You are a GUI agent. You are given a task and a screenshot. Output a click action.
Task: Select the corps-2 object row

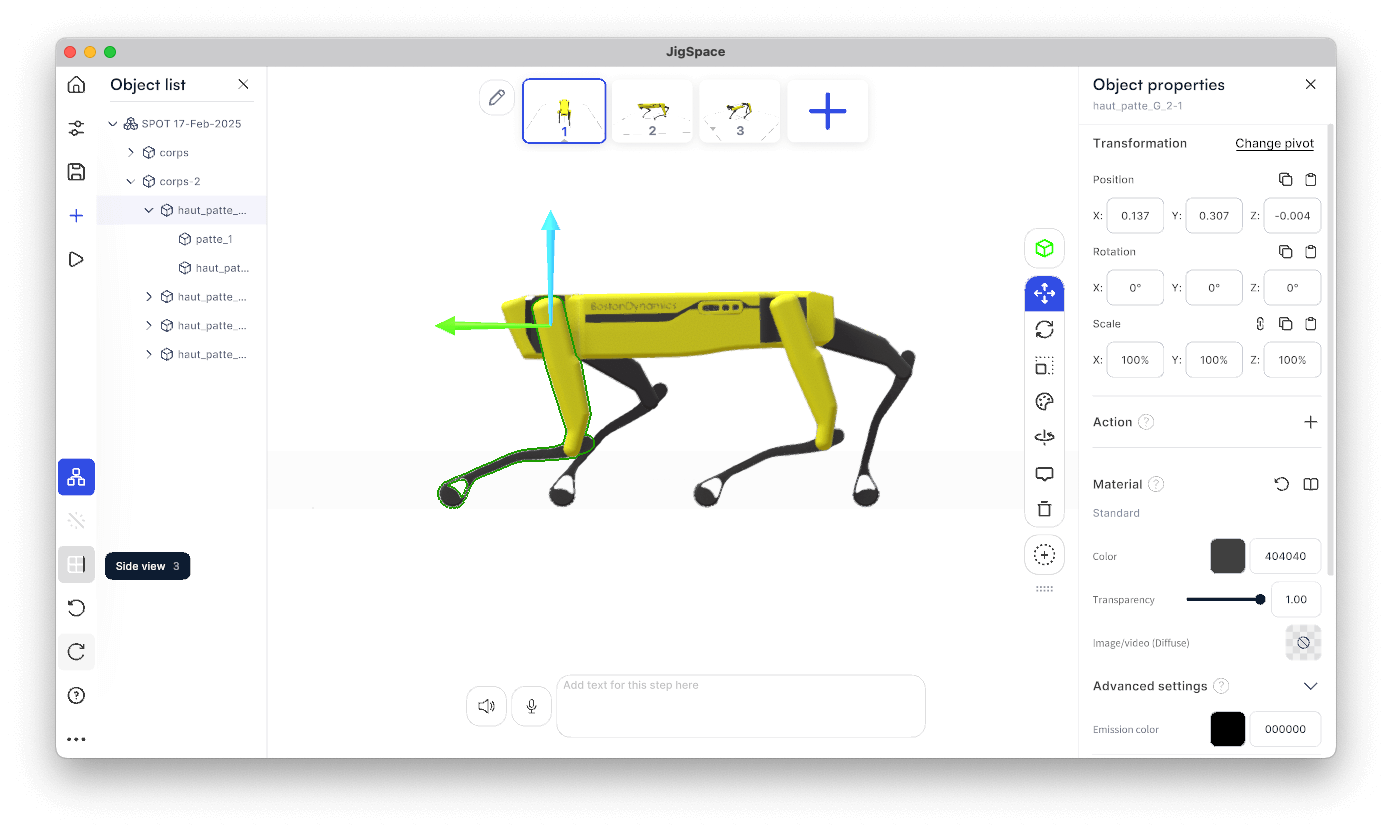[x=180, y=182]
